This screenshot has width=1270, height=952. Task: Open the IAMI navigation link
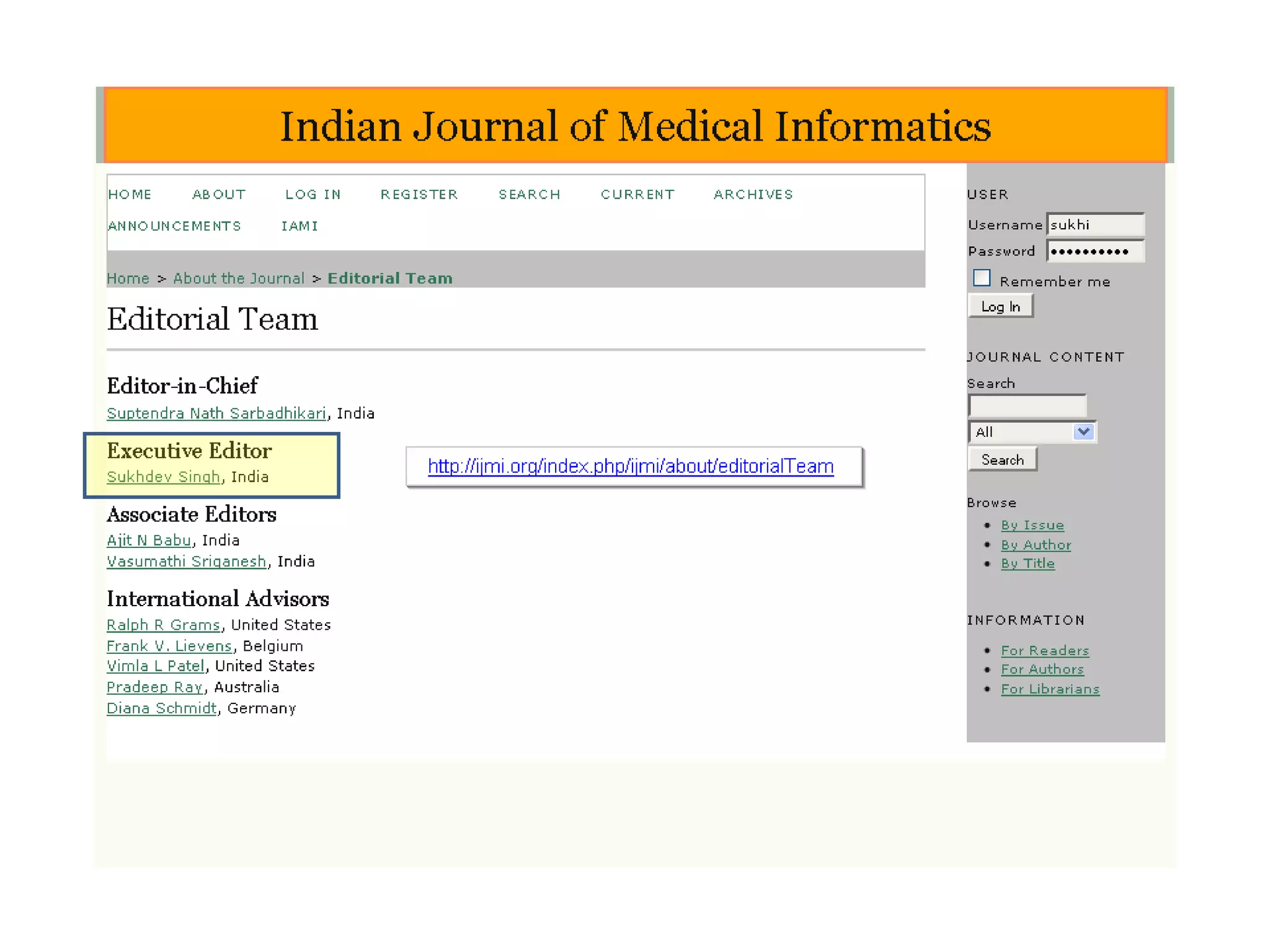(x=300, y=226)
